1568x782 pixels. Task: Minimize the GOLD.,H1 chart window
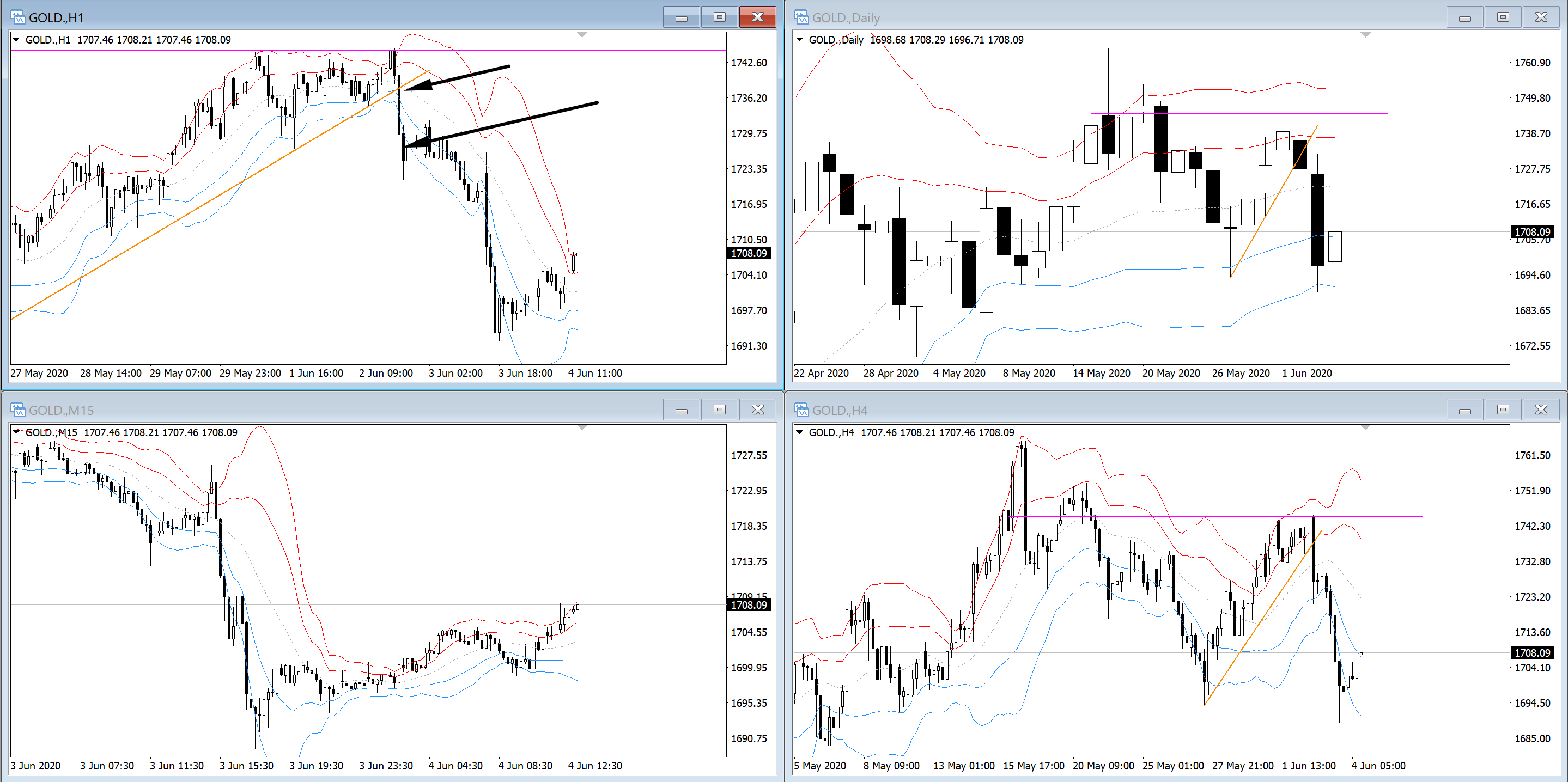(x=681, y=17)
